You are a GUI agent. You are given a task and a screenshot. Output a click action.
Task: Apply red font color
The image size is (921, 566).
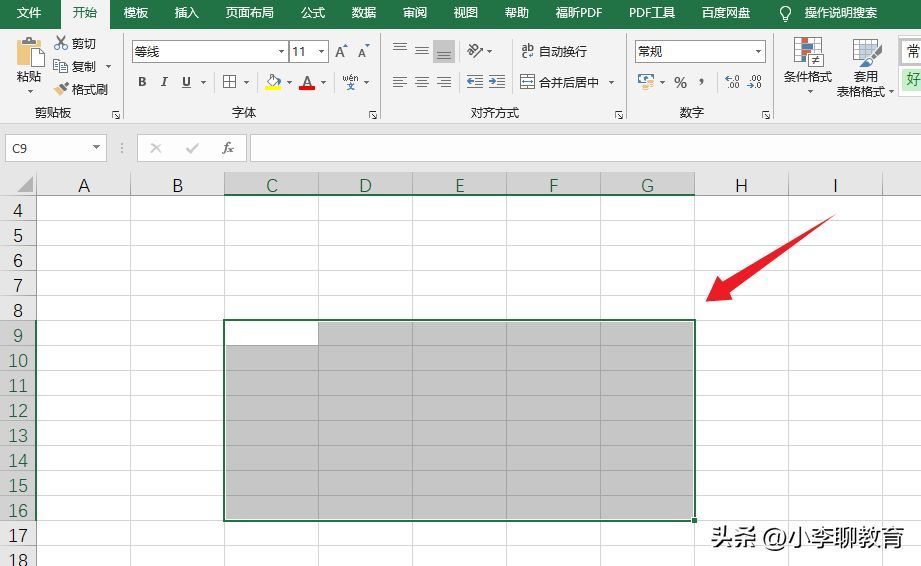point(307,82)
